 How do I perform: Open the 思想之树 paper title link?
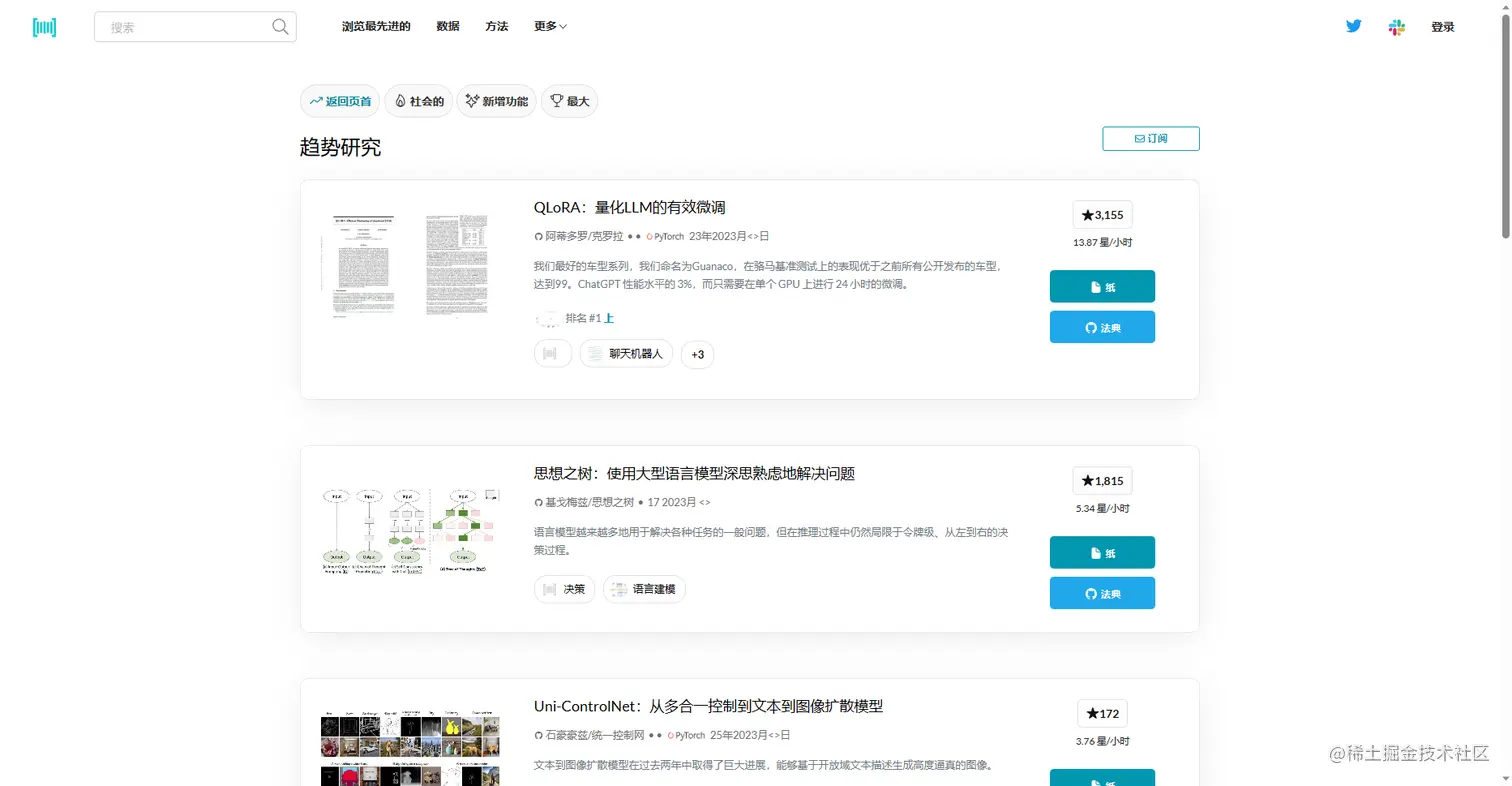point(694,474)
